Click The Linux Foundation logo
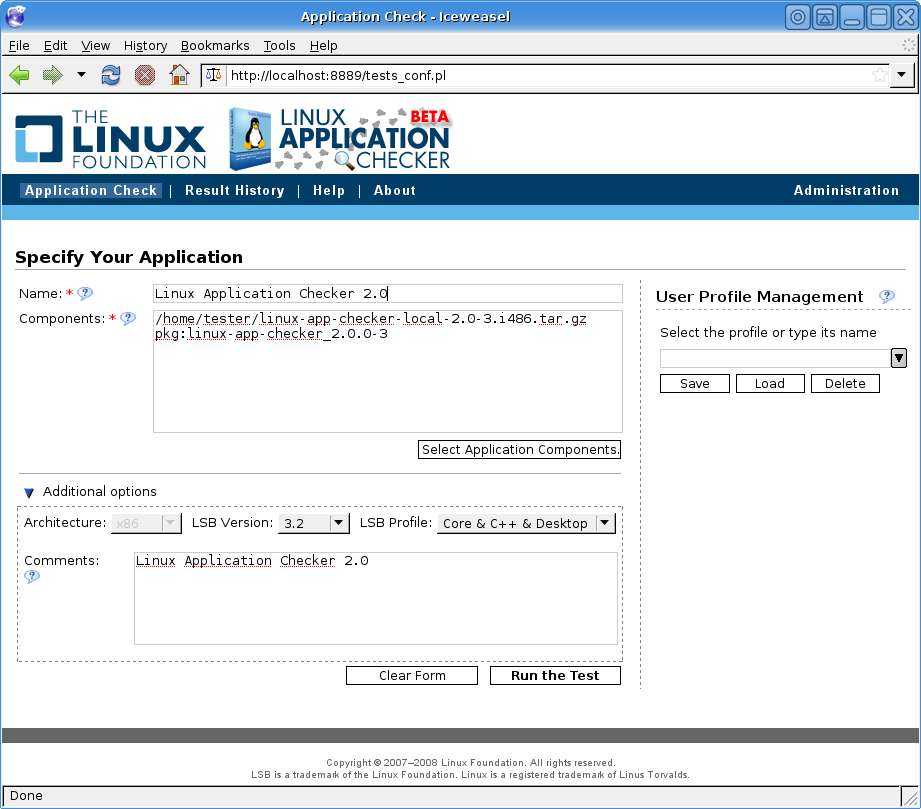921x809 pixels. tap(110, 139)
